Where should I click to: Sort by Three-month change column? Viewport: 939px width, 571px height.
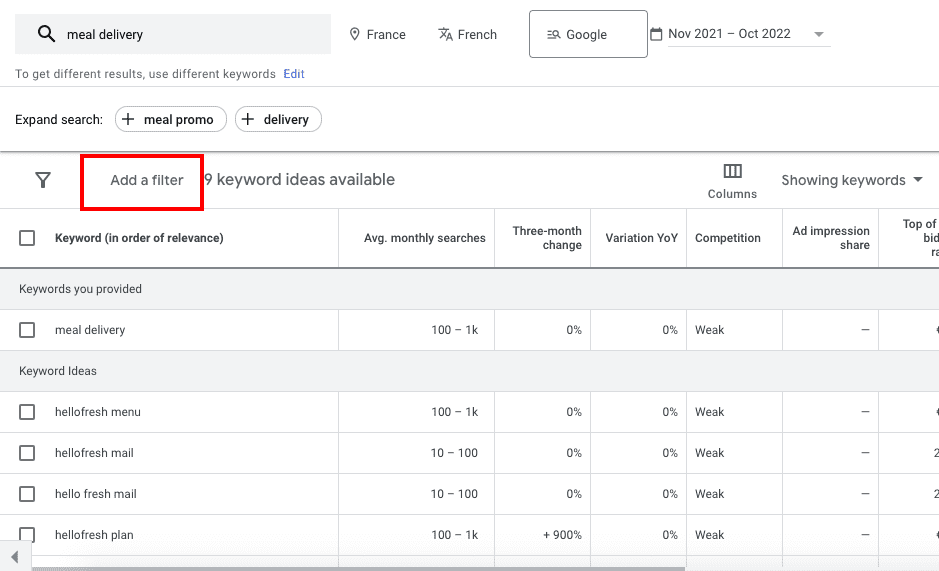pos(547,238)
